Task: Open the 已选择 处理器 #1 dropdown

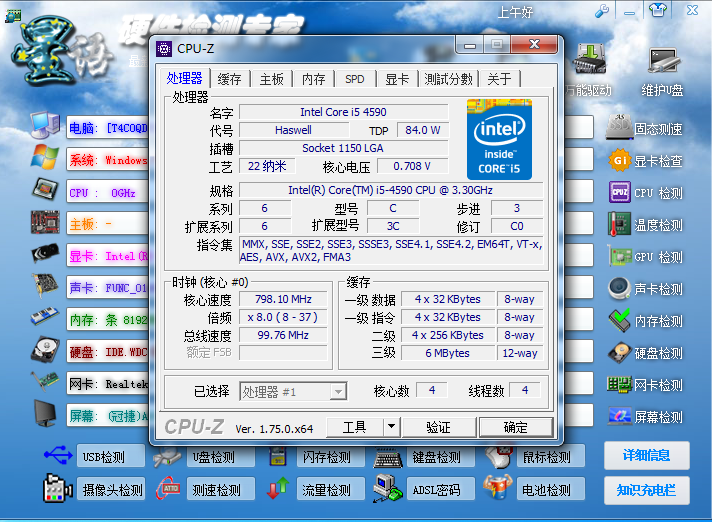Action: (293, 391)
